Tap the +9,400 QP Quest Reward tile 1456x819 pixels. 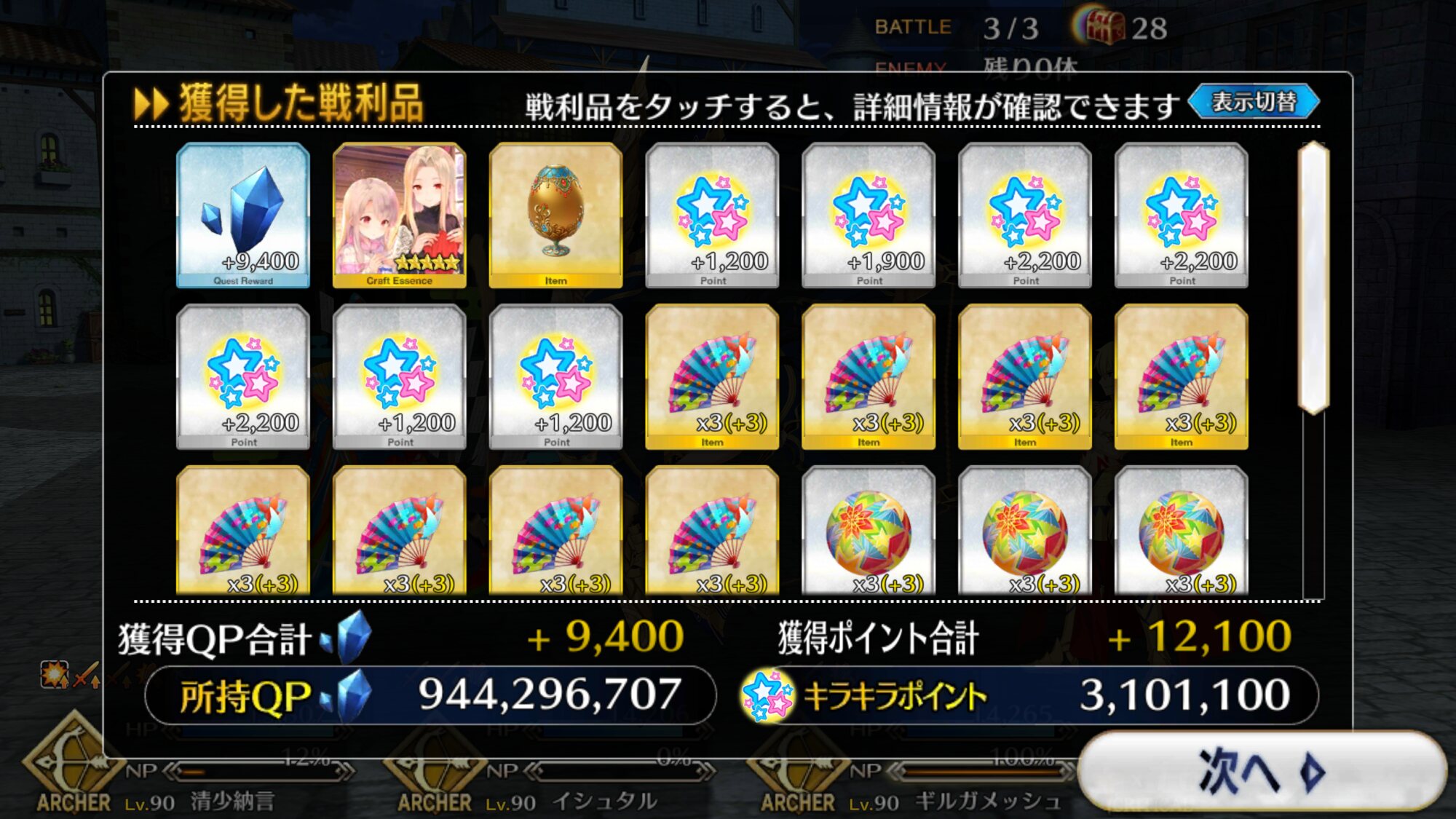[243, 215]
